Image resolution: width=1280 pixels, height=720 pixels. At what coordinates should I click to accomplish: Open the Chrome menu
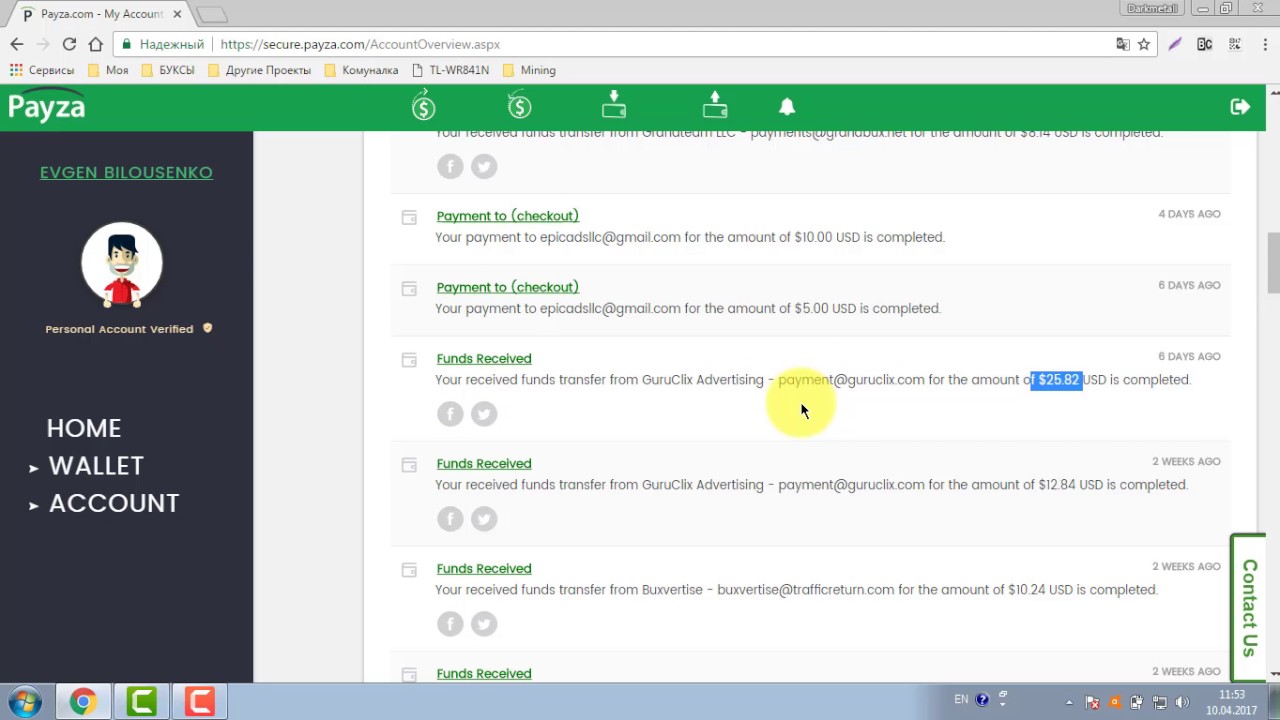click(1265, 44)
